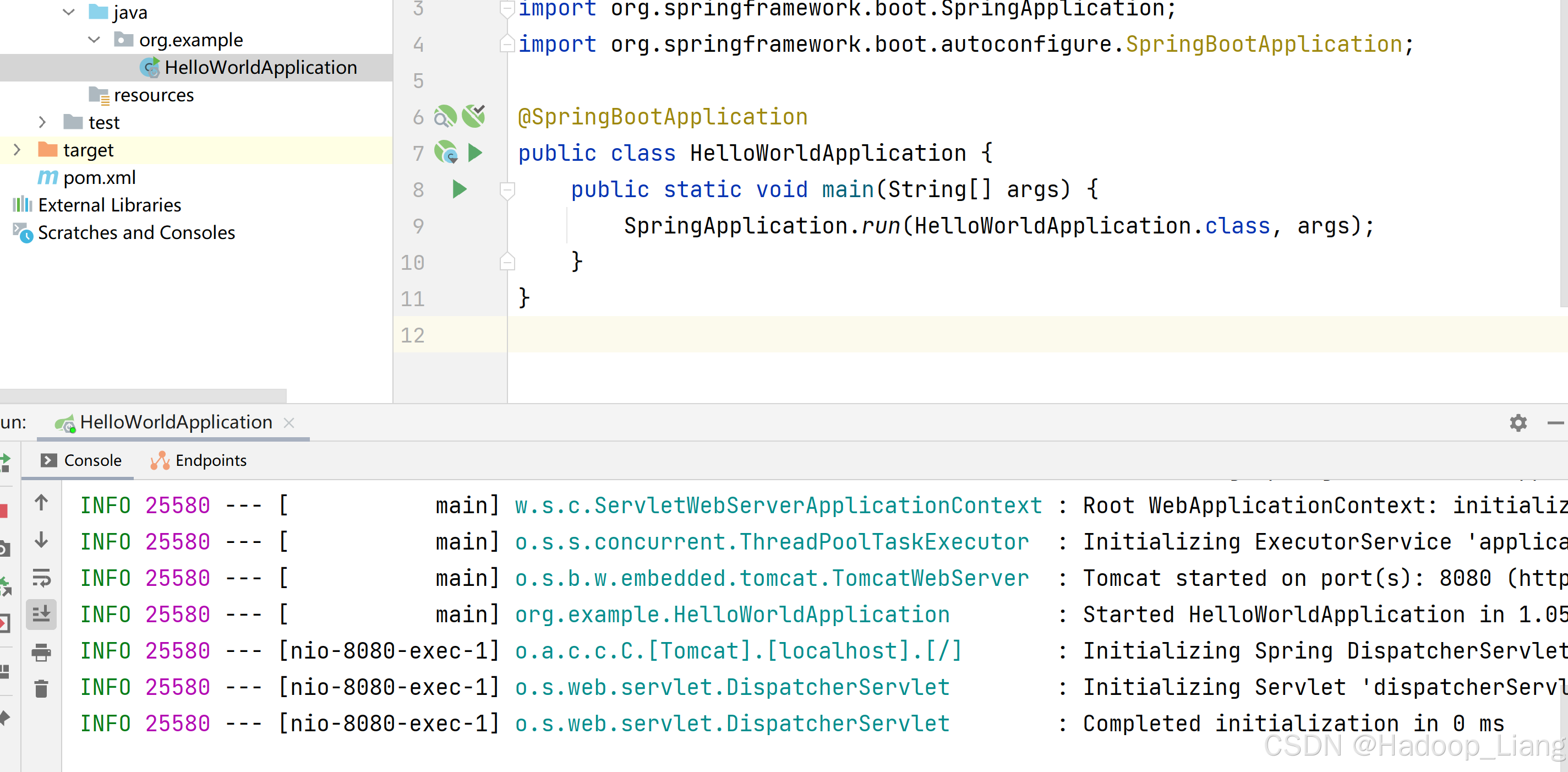Image resolution: width=1568 pixels, height=772 pixels.
Task: Click the empty line 12 in editor
Action: 1037,335
